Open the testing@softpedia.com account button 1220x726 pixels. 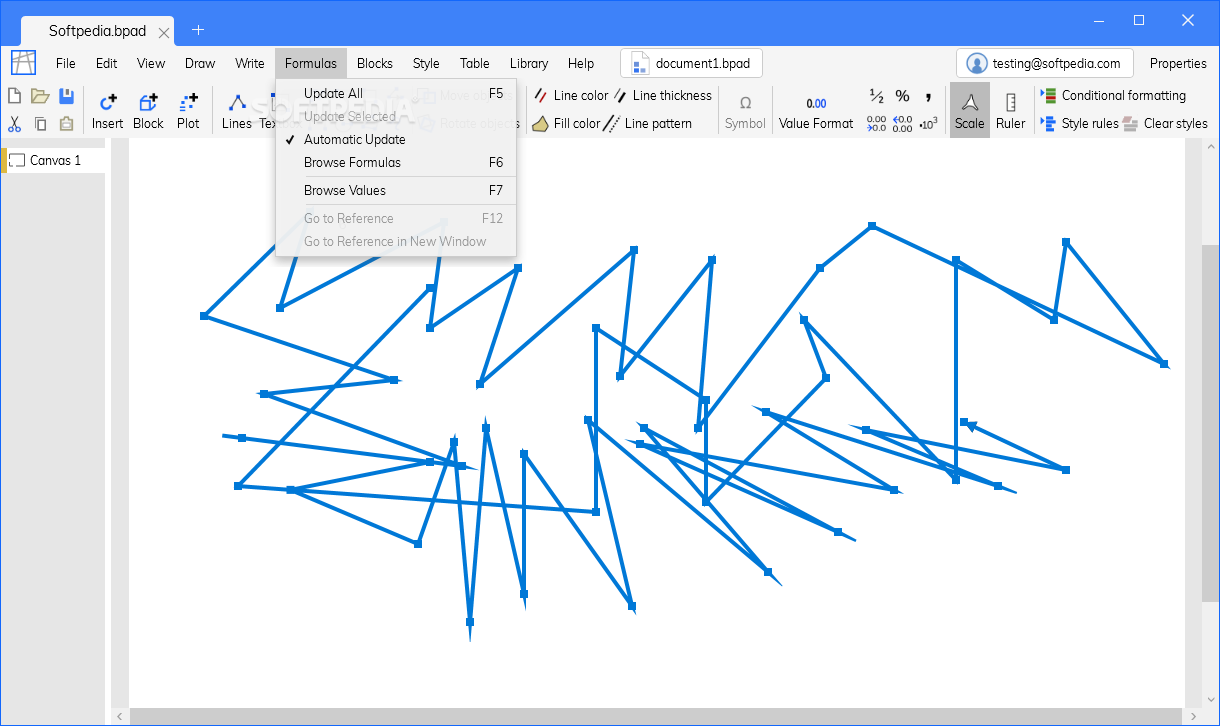click(x=1045, y=63)
